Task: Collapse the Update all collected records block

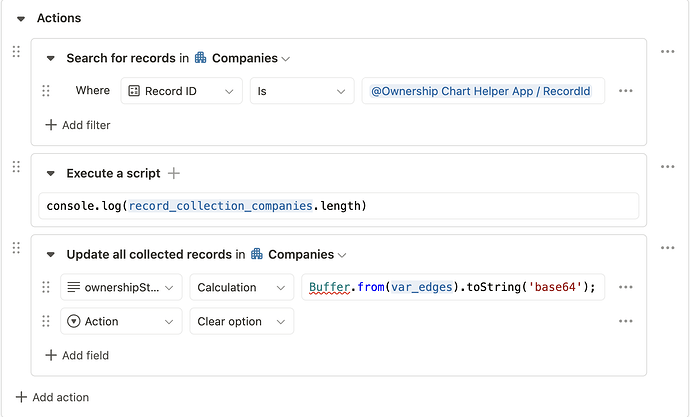Action: coord(51,255)
